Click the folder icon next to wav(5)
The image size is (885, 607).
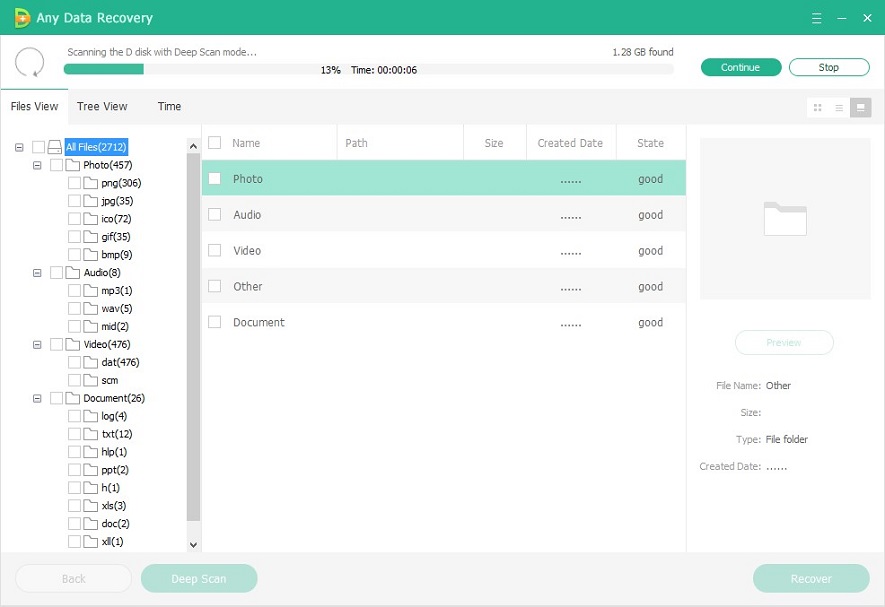(x=90, y=308)
